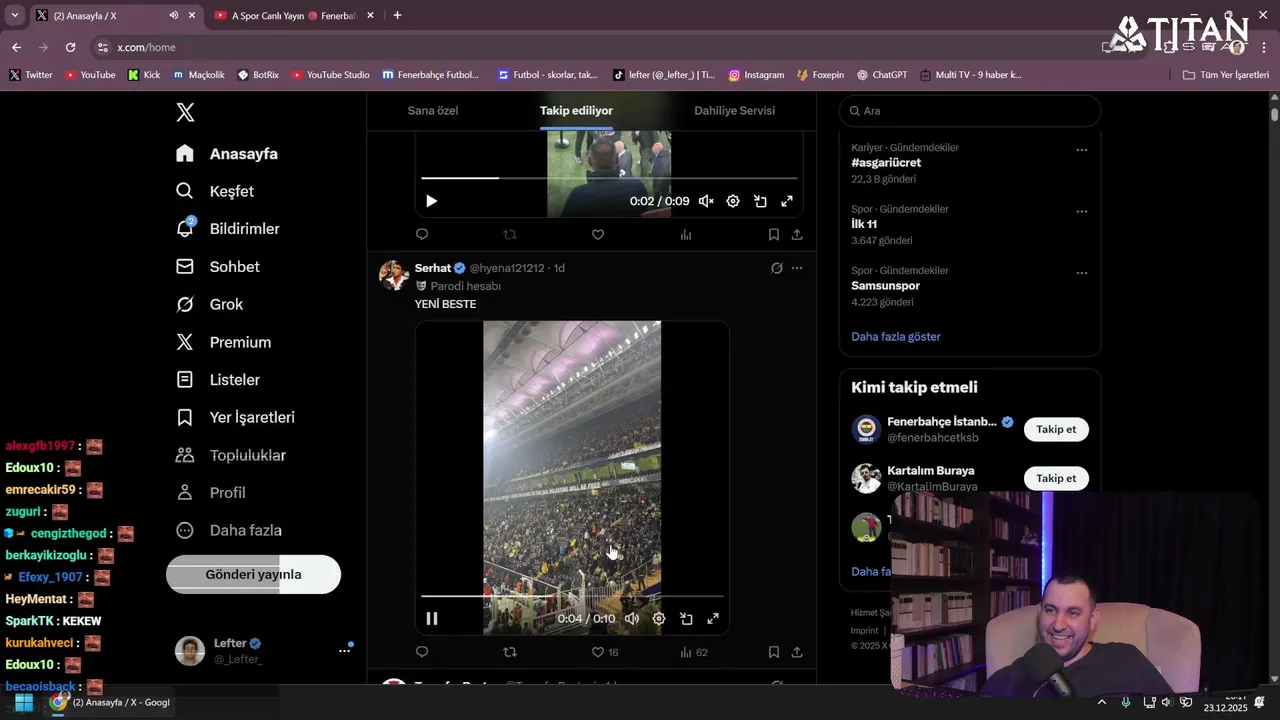Enter fullscreen on the upper 0:09 video
Screen dimensions: 1280x720
tap(787, 201)
